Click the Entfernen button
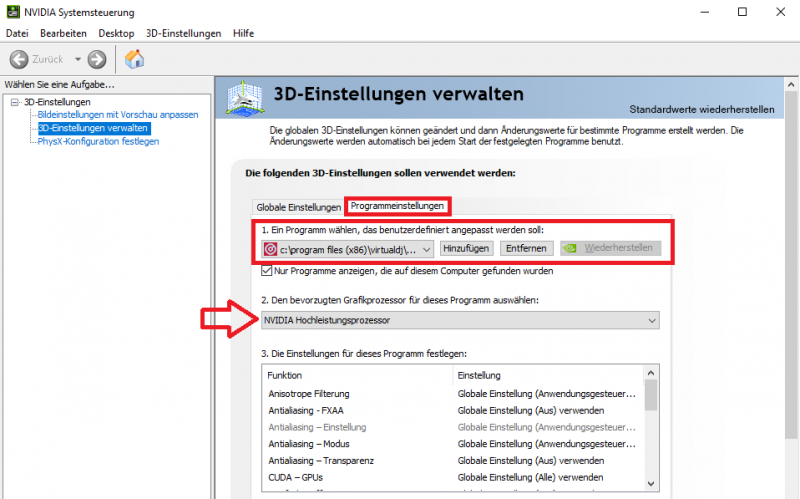The width and height of the screenshot is (800, 499). 526,248
